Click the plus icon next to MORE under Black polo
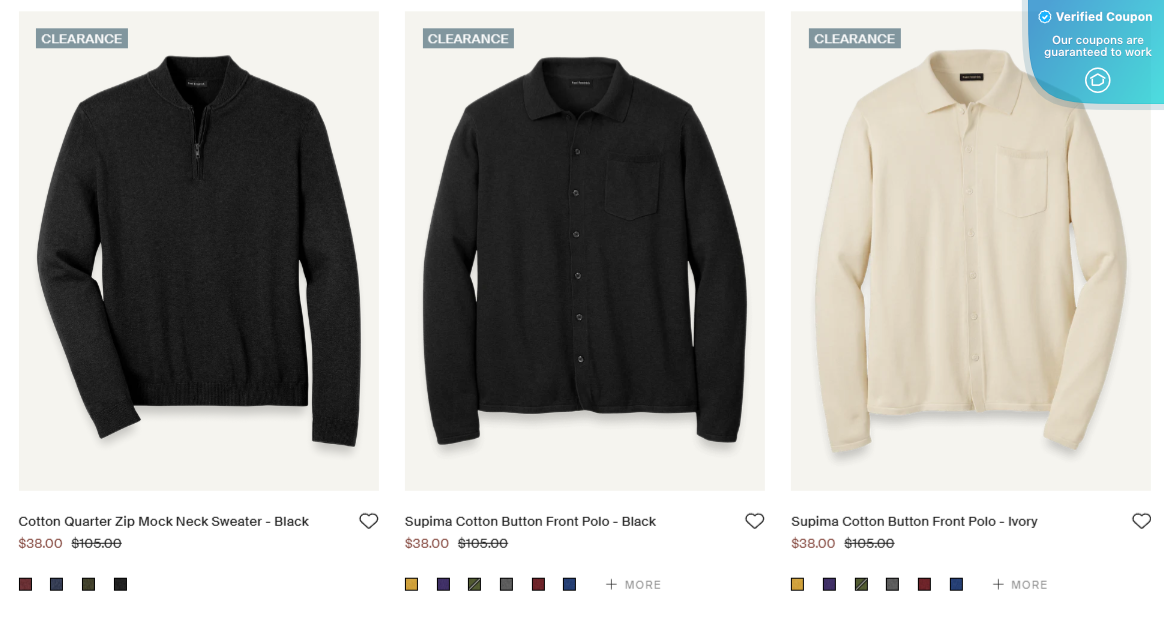This screenshot has width=1164, height=632. (613, 584)
